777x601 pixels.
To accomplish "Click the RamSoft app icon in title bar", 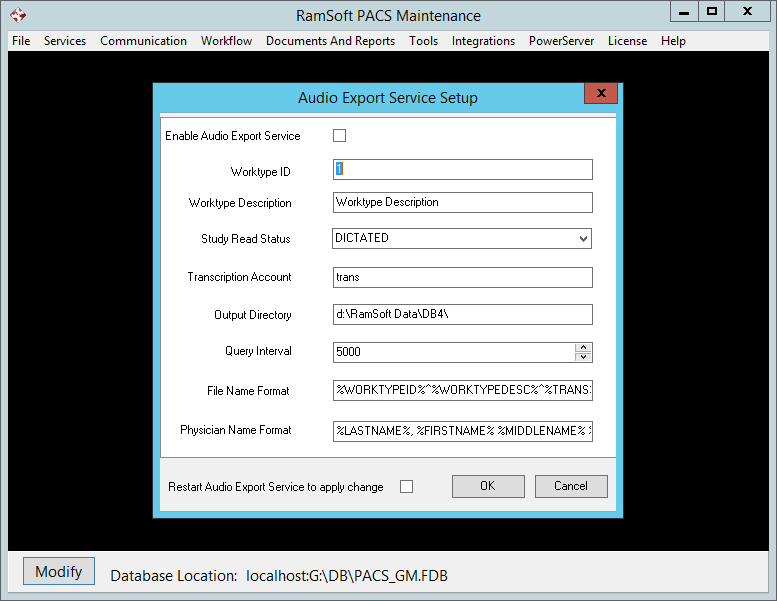I will pyautogui.click(x=17, y=15).
